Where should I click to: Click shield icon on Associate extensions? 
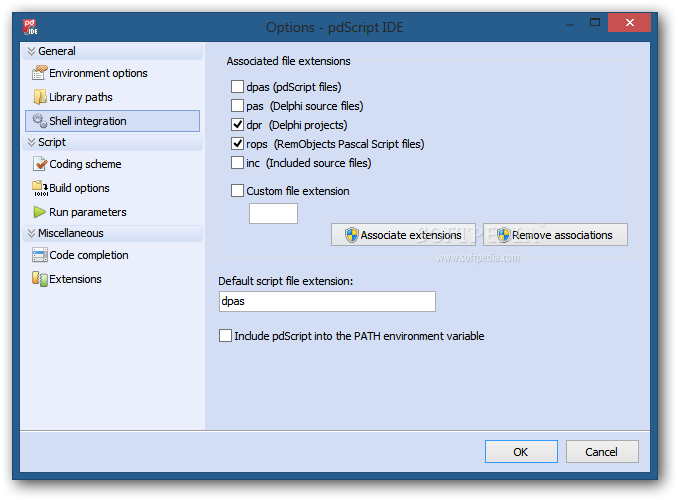pos(352,235)
